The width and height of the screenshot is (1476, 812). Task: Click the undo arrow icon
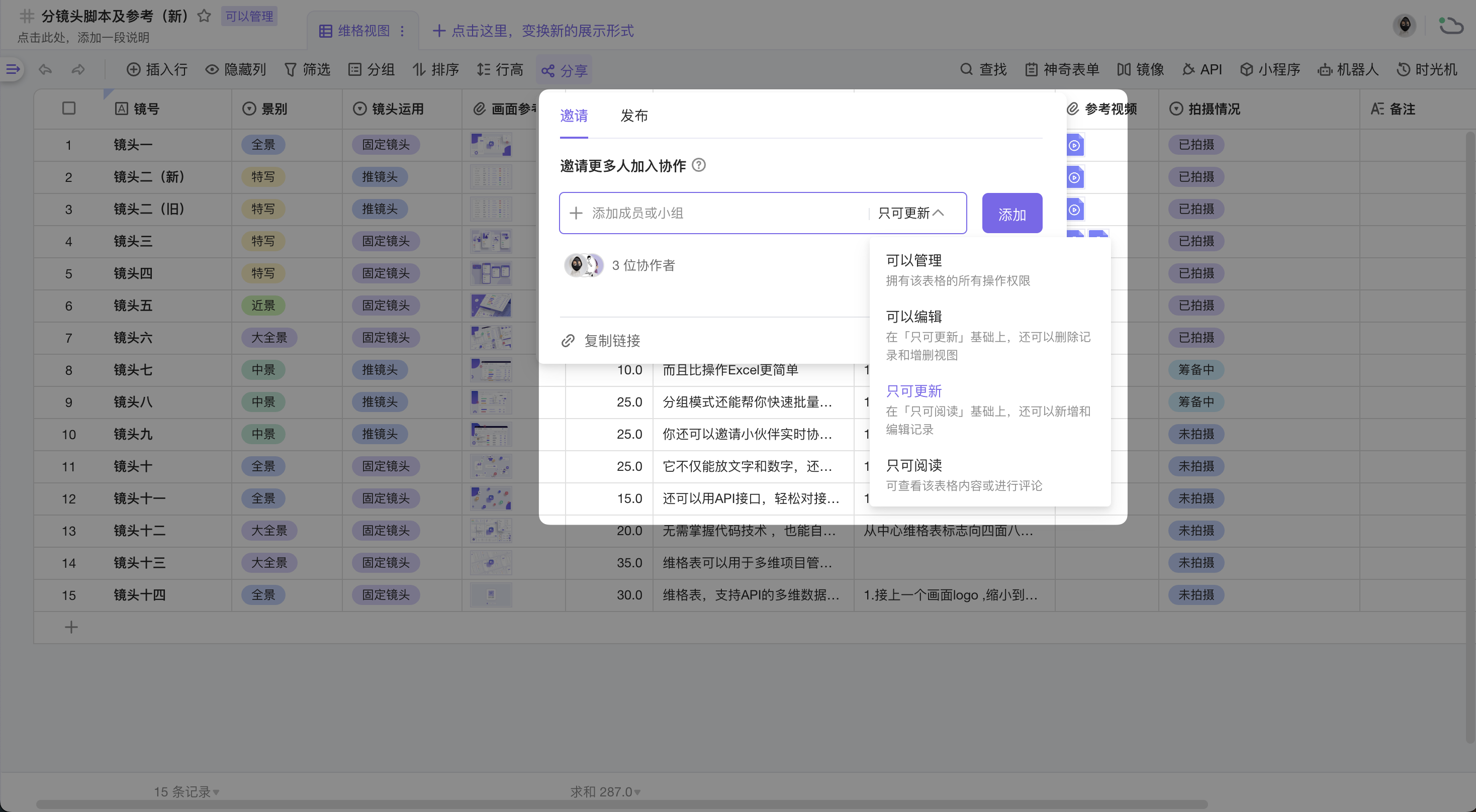click(x=45, y=70)
